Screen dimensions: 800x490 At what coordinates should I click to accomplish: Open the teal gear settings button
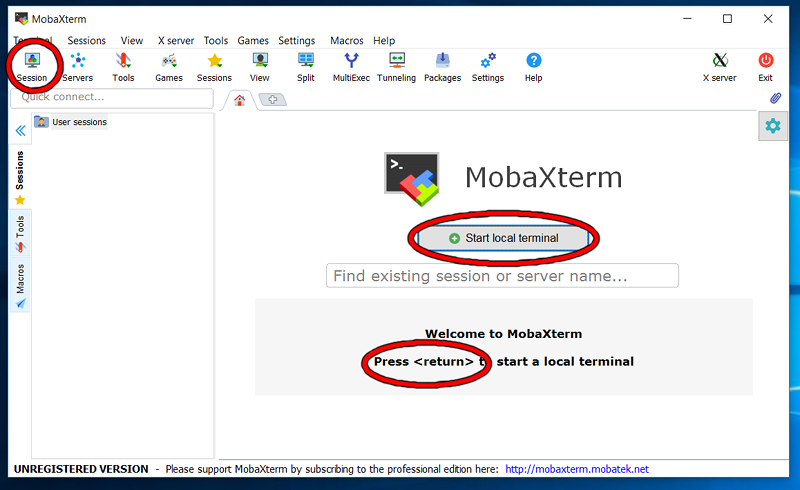773,126
